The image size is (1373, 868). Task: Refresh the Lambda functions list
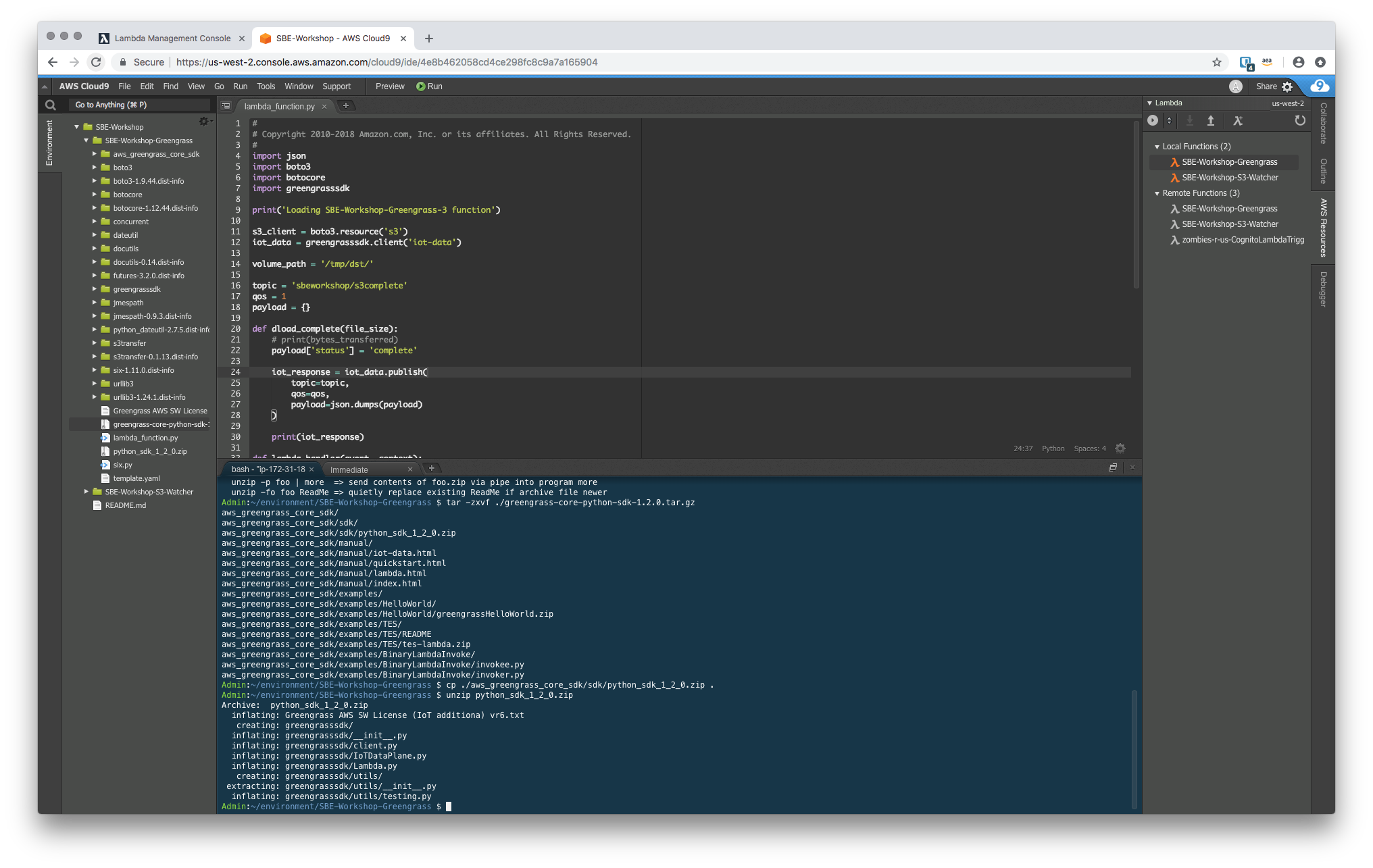pyautogui.click(x=1300, y=120)
